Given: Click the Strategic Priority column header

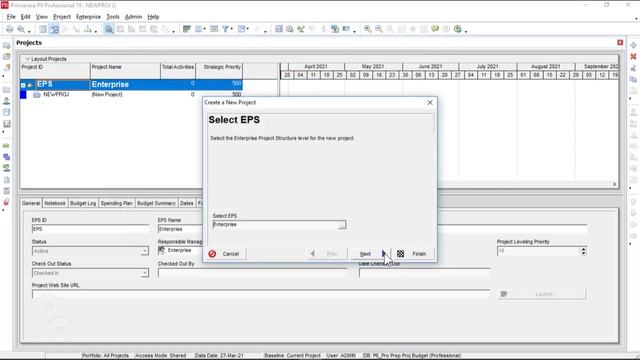Looking at the screenshot, I should 219,71.
